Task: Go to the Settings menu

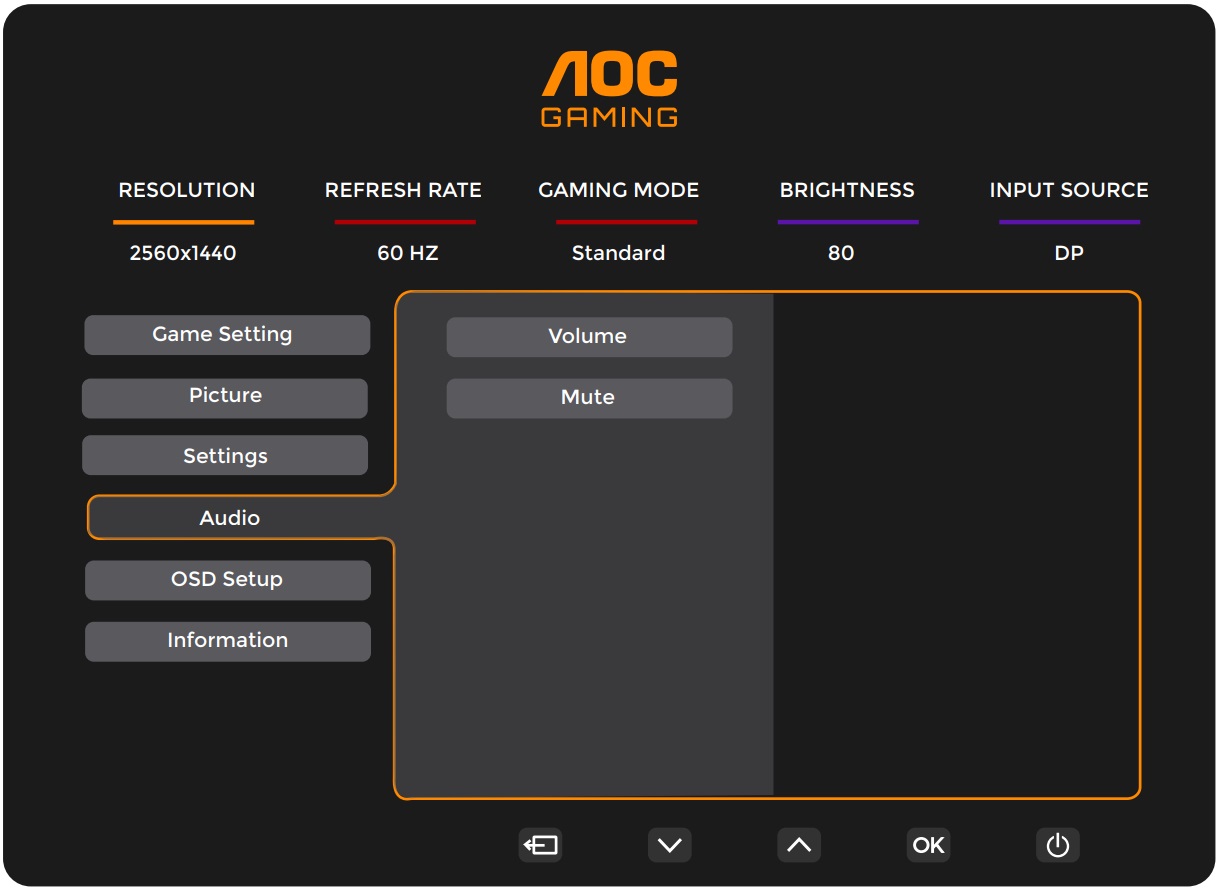Action: (225, 457)
